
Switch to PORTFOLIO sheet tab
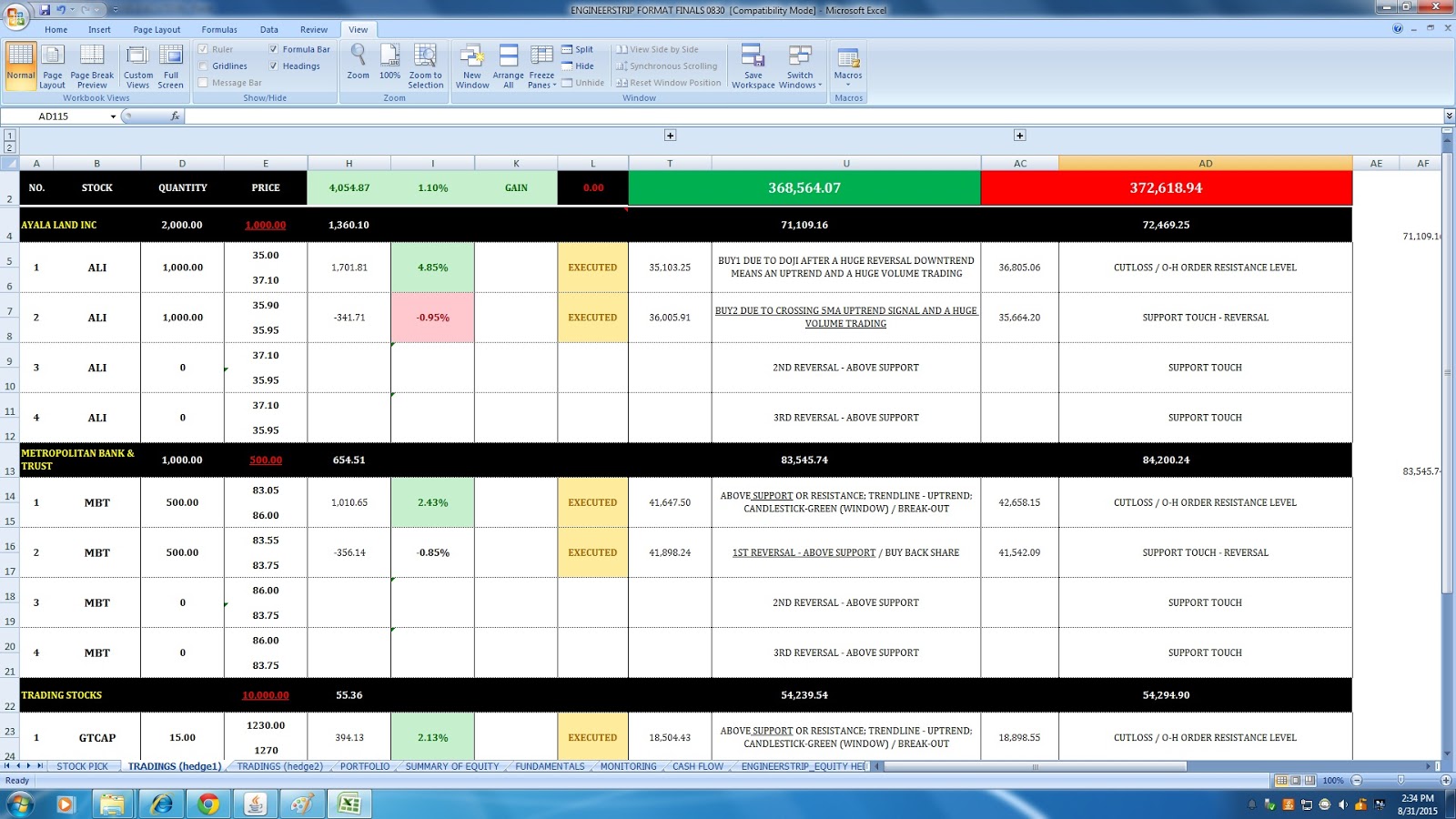pyautogui.click(x=364, y=766)
